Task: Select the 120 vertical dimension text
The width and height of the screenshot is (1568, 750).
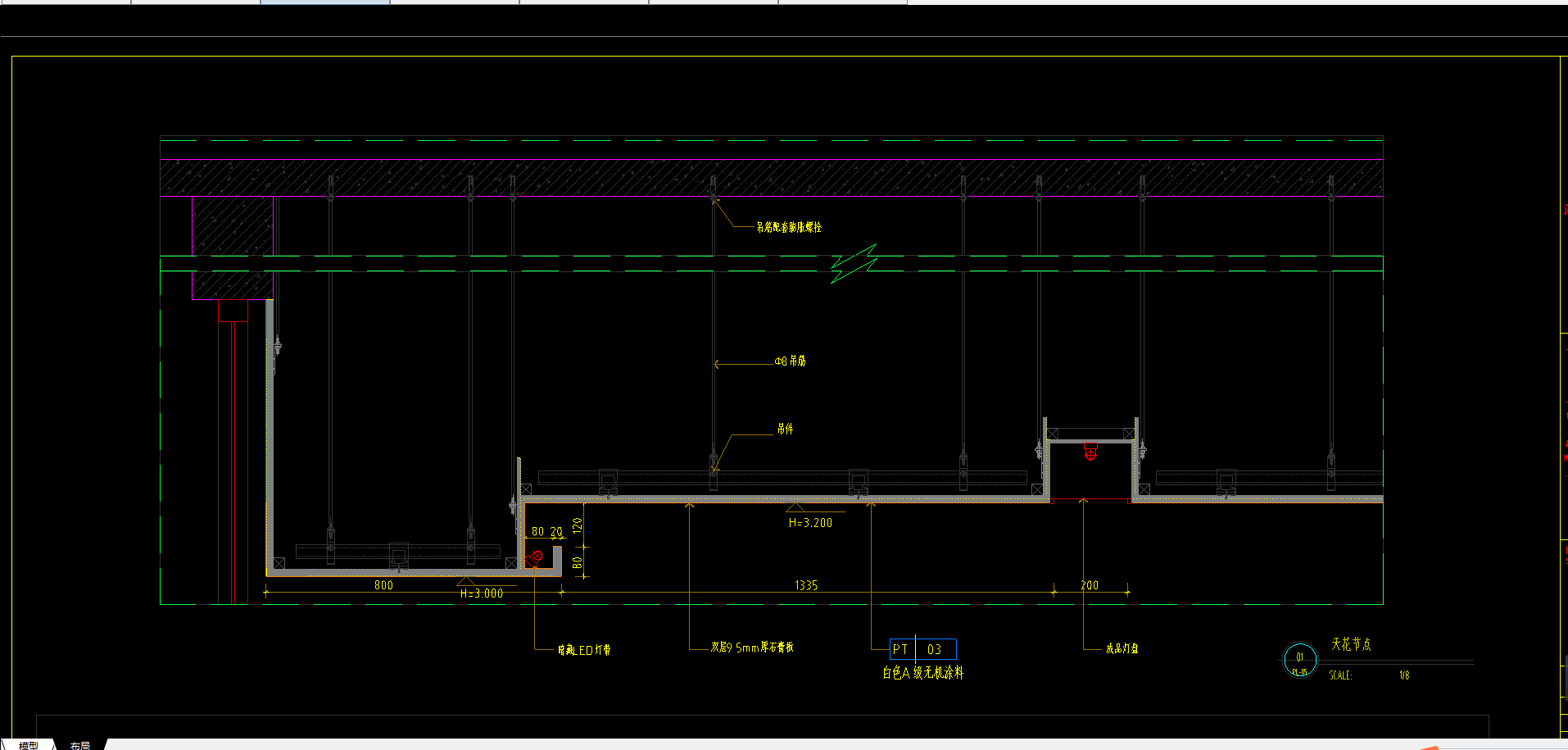Action: click(x=578, y=526)
